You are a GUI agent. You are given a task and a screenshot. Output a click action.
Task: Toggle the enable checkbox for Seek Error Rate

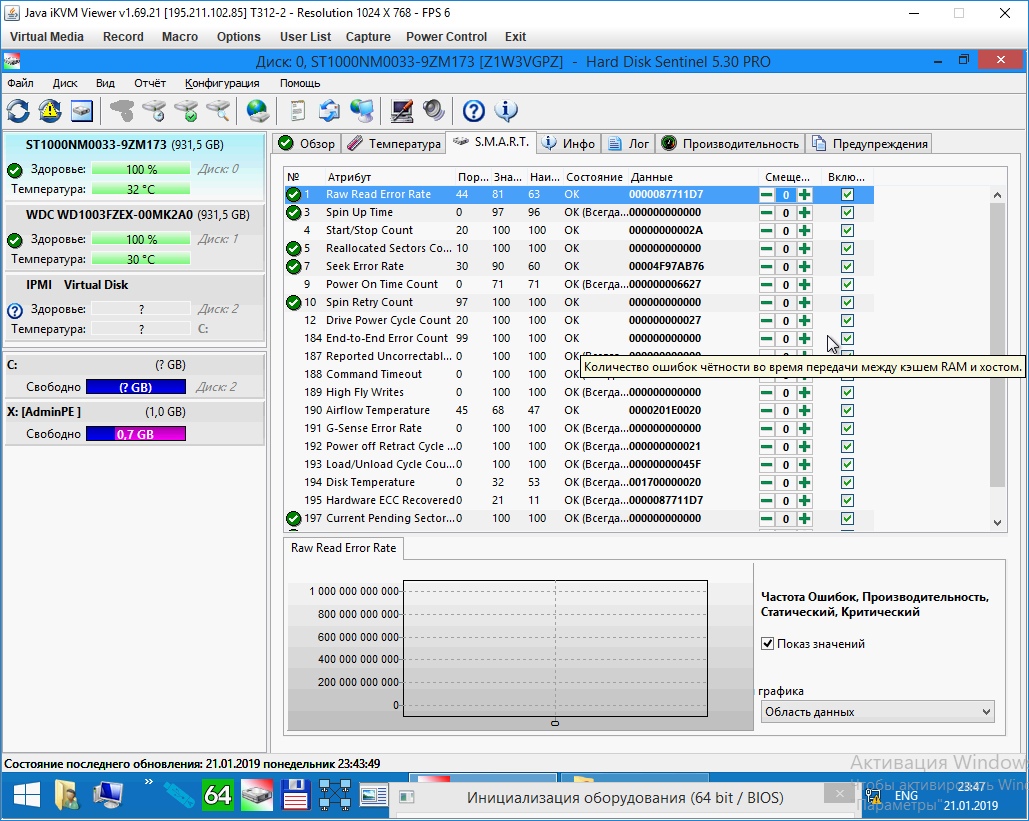pyautogui.click(x=847, y=266)
